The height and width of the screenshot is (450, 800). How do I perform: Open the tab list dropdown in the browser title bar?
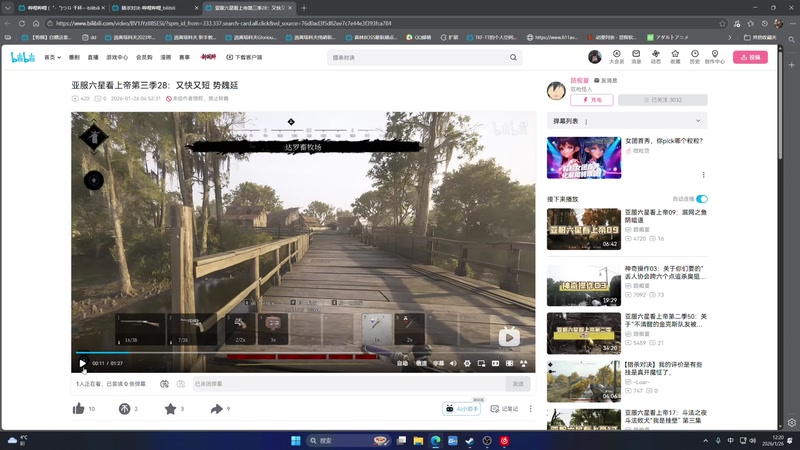click(8, 8)
